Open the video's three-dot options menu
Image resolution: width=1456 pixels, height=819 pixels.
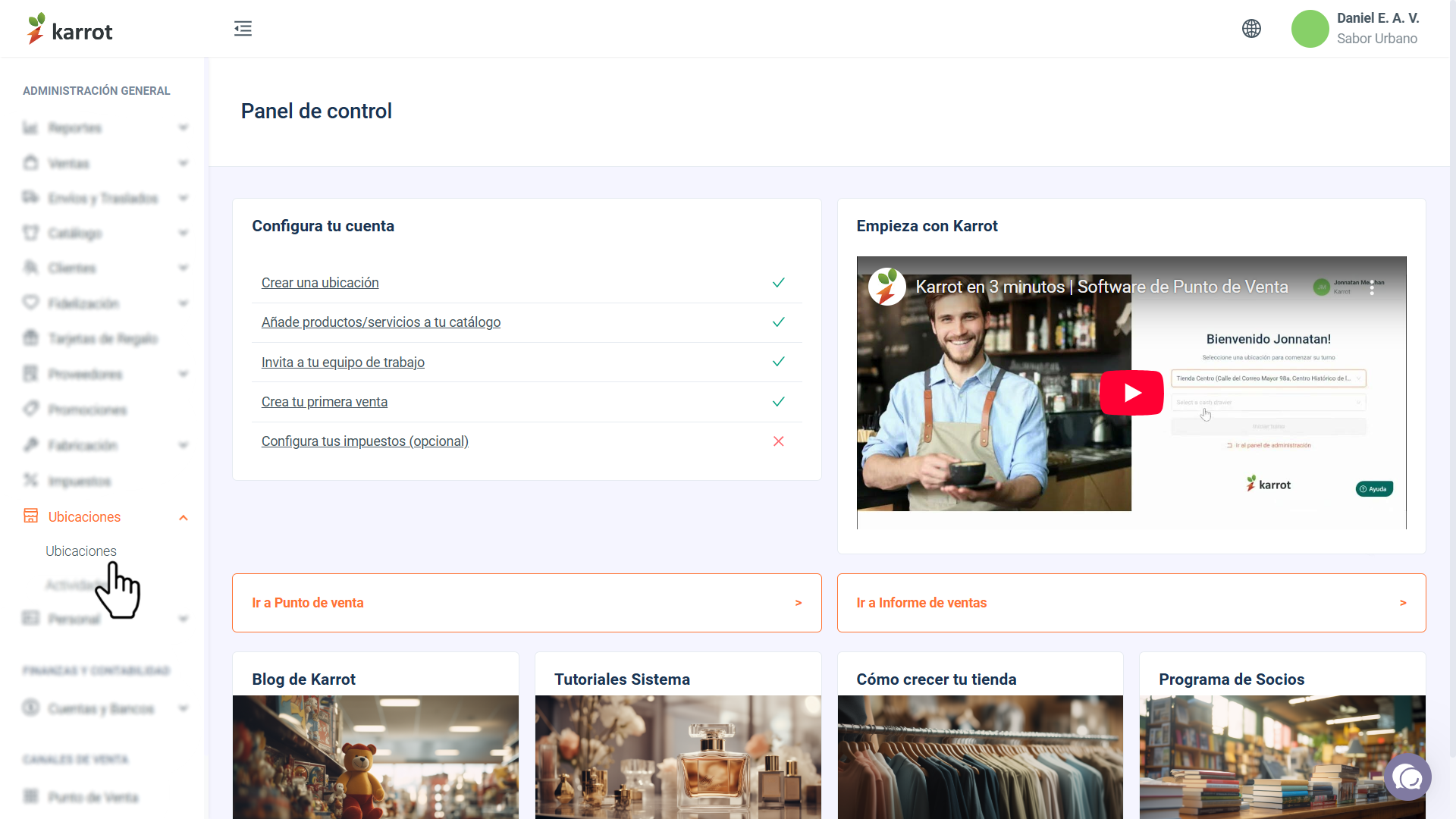pos(1372,287)
